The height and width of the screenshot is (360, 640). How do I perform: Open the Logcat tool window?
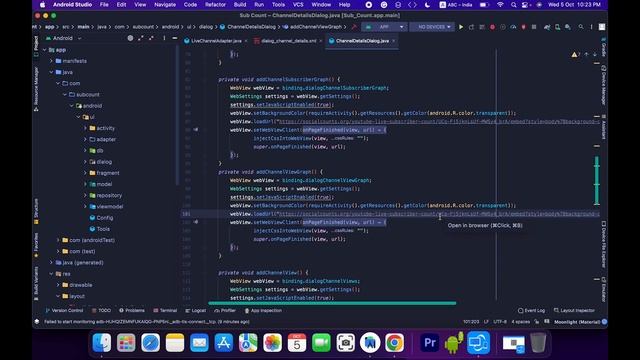point(196,311)
